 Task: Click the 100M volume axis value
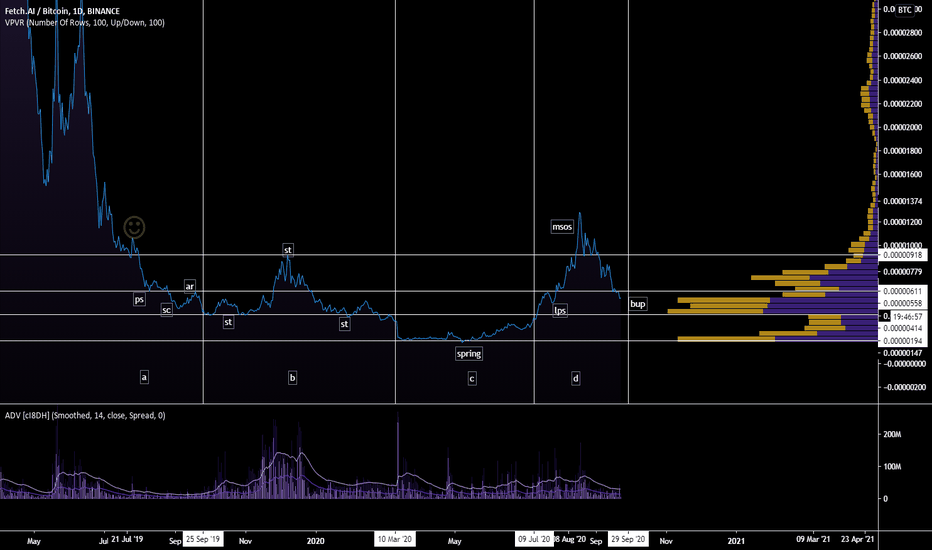(892, 467)
